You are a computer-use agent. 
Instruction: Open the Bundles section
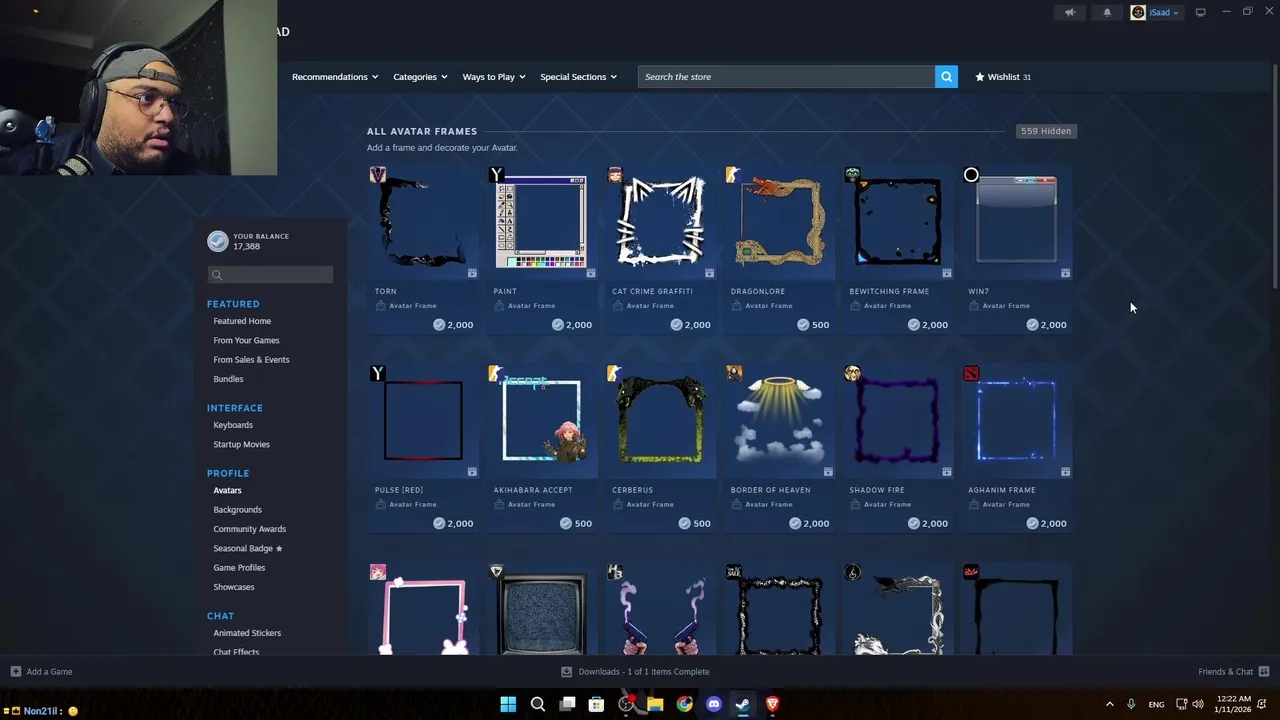(228, 379)
